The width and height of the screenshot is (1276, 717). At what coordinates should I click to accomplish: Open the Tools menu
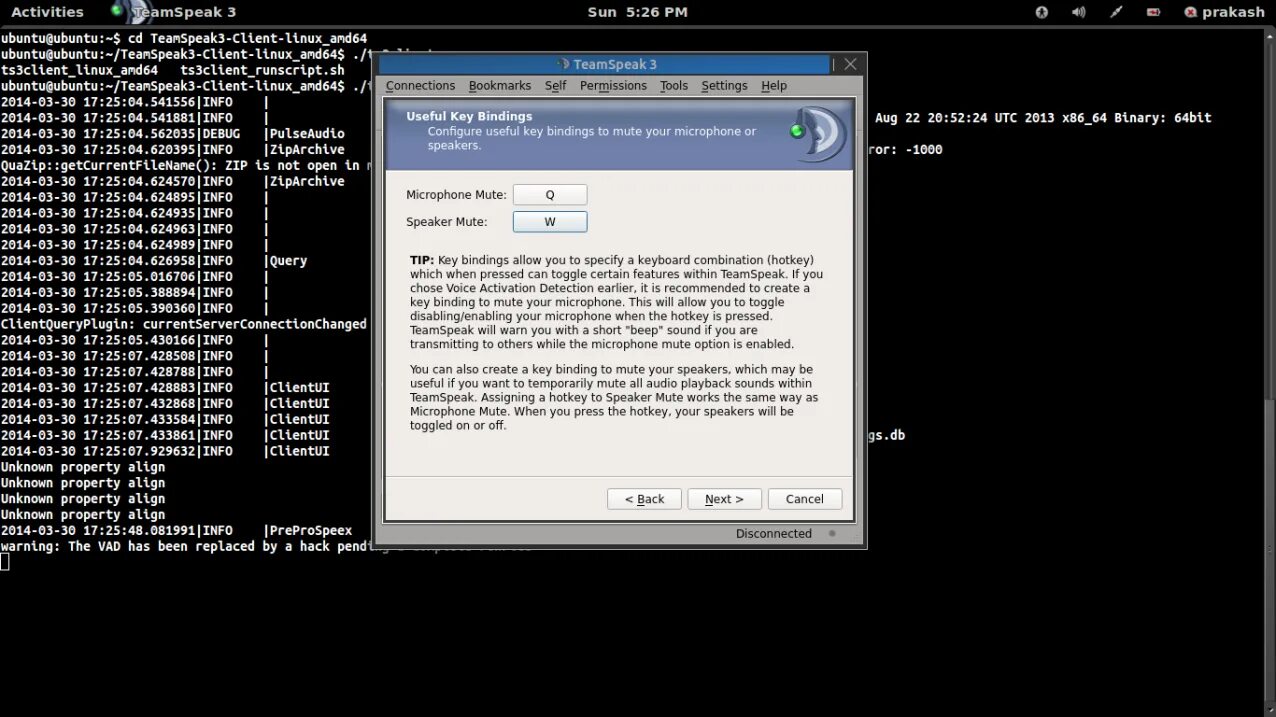pos(674,86)
